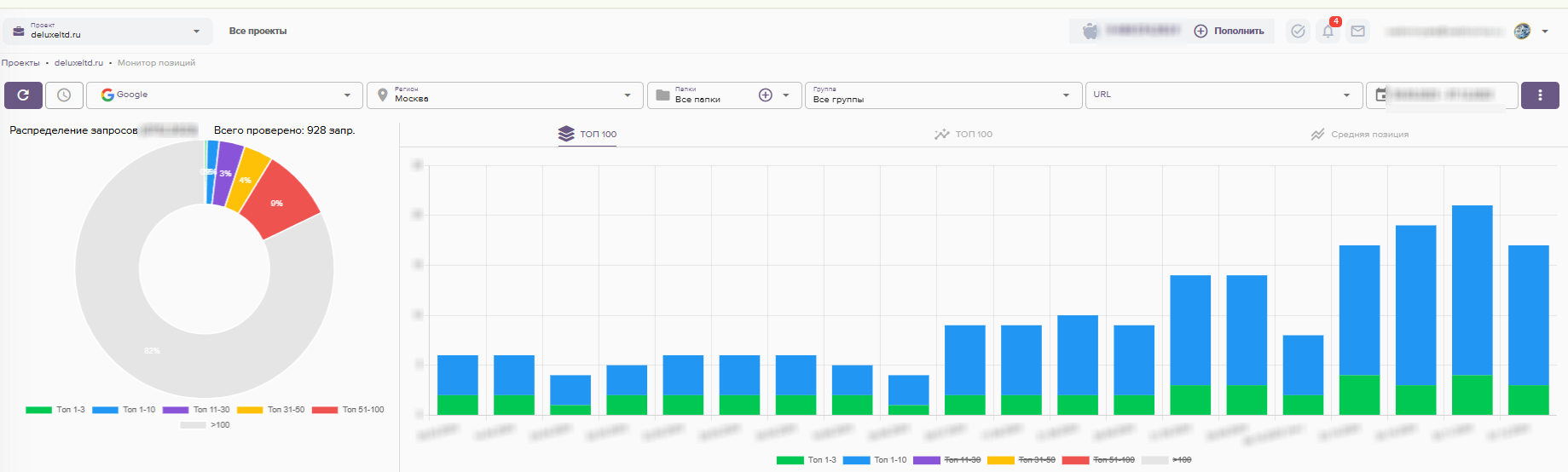Click the Пополнить balance button
The image size is (1568, 472).
1229,32
